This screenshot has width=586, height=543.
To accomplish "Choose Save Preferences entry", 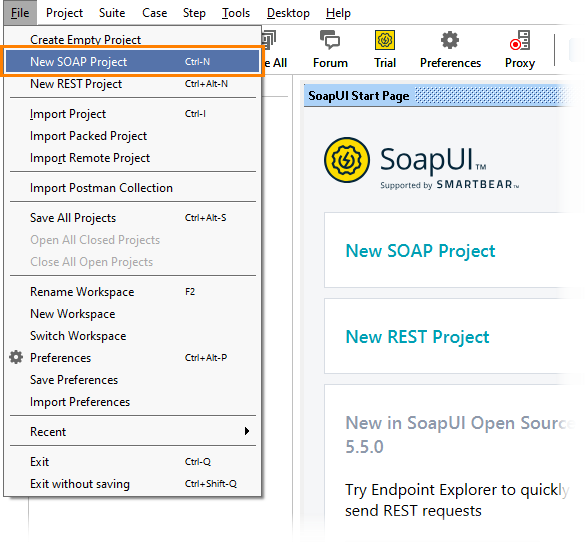I will point(133,380).
